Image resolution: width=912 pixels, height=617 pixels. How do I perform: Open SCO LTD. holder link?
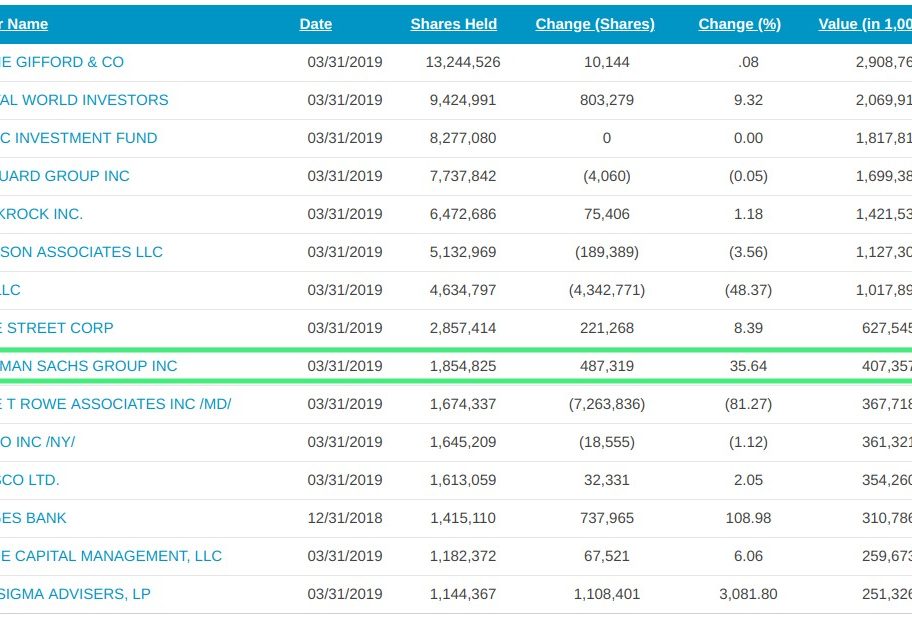[x=30, y=480]
